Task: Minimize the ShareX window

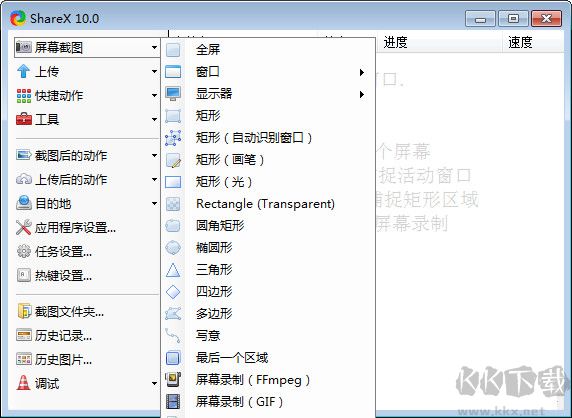Action: coord(480,18)
